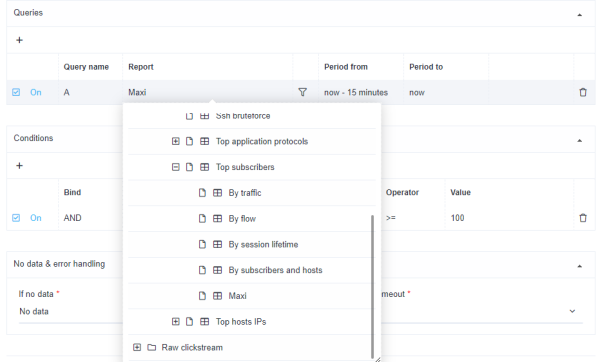Click the folder icon of Raw clickstream
Viewport: 600px width, 362px height.
tap(152, 347)
